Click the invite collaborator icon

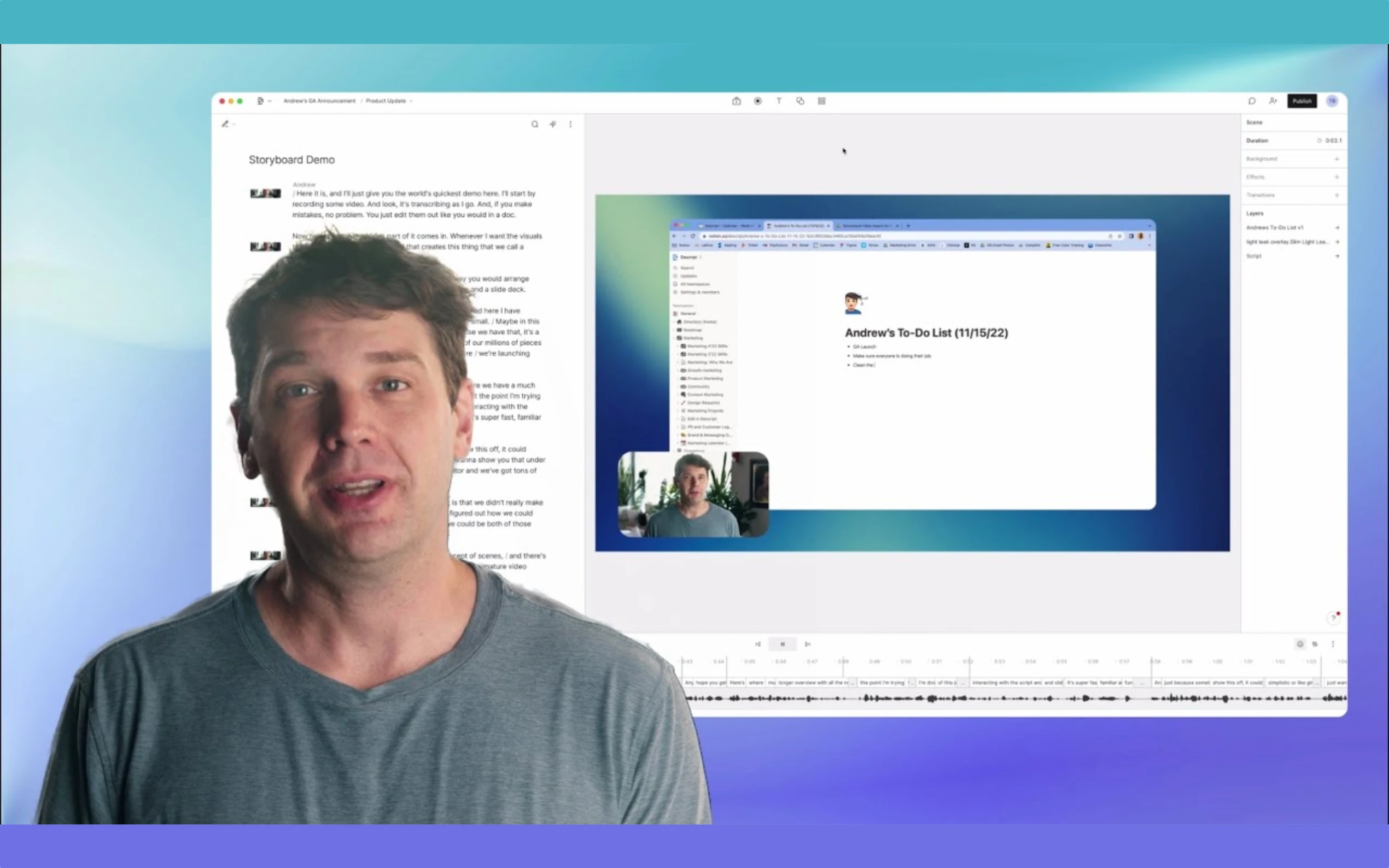1273,101
